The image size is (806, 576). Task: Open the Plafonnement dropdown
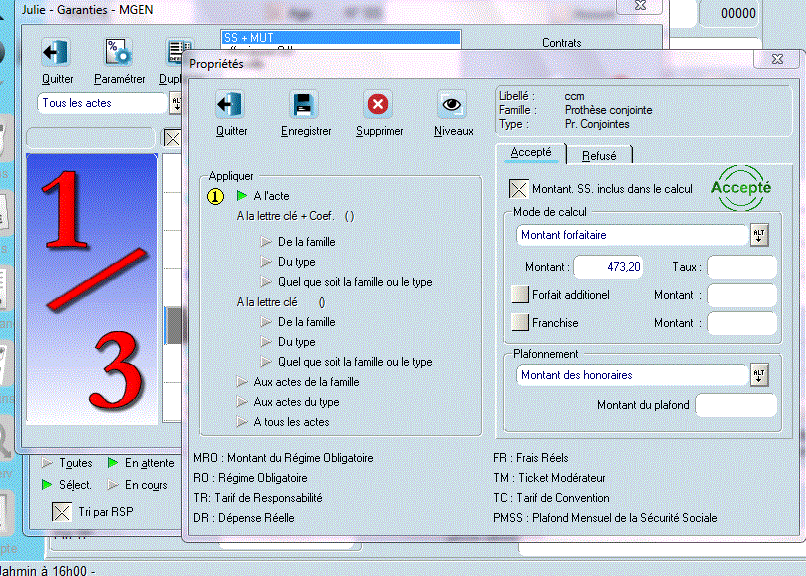(759, 375)
